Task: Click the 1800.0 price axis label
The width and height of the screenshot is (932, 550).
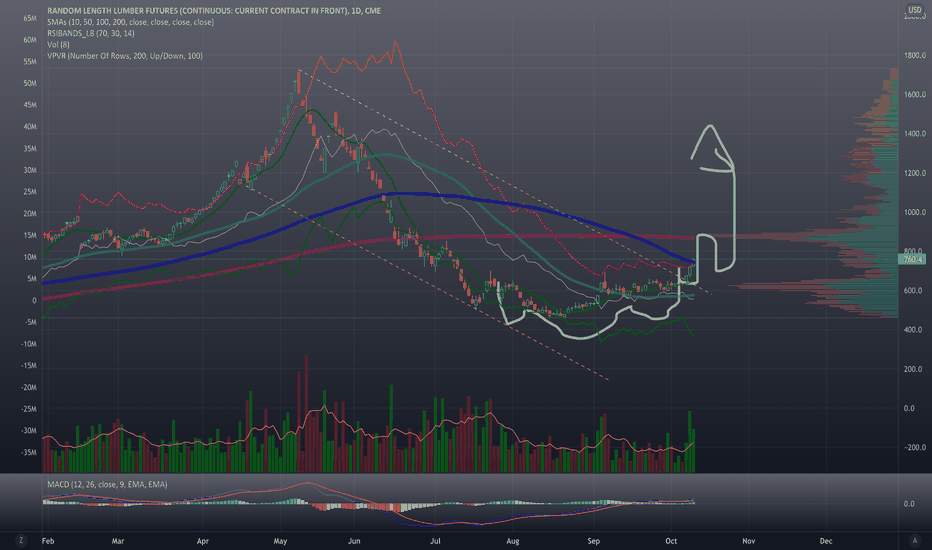Action: pyautogui.click(x=915, y=55)
